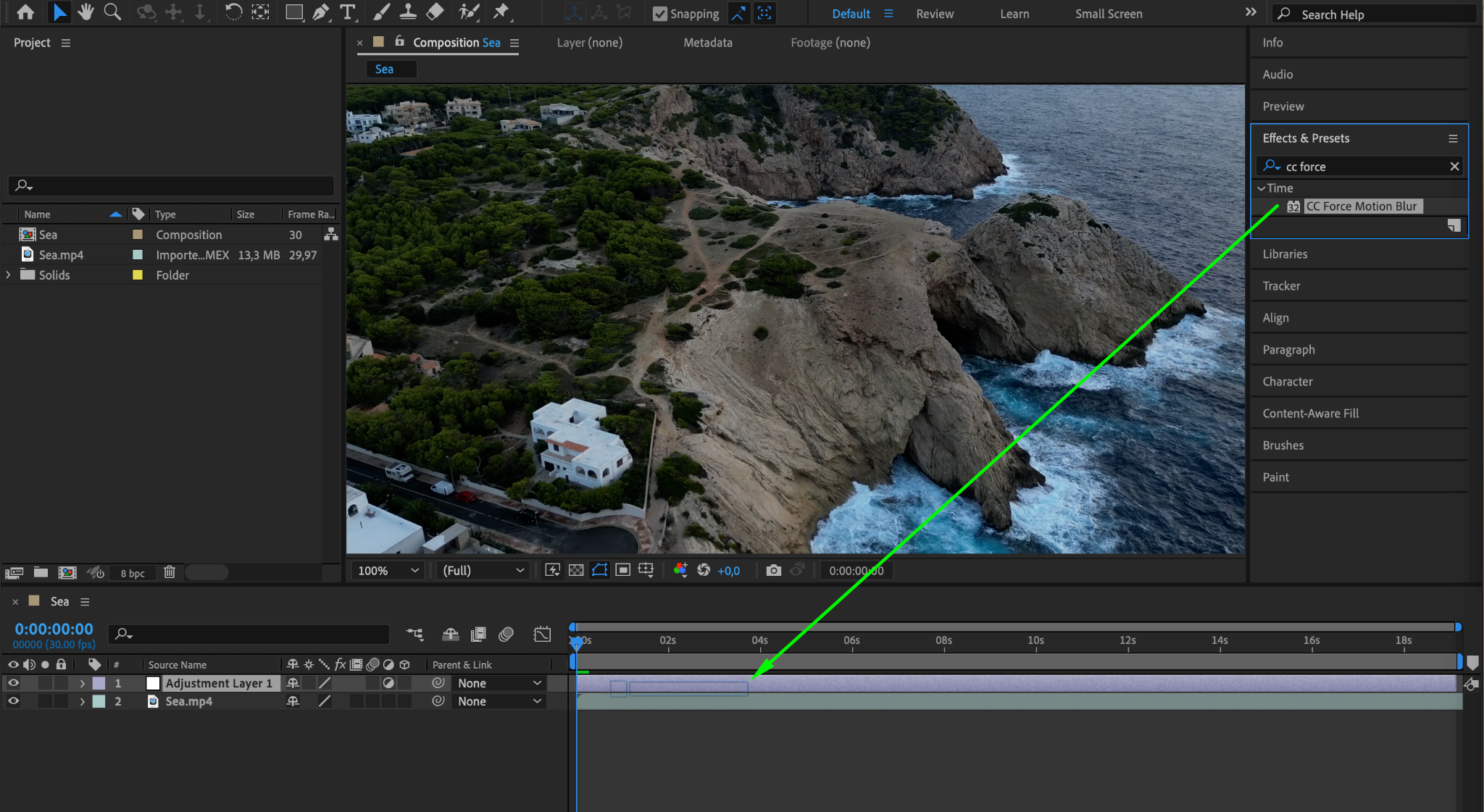Screen dimensions: 1484x812
Task: Select the Puppet Pin tool
Action: pyautogui.click(x=501, y=12)
